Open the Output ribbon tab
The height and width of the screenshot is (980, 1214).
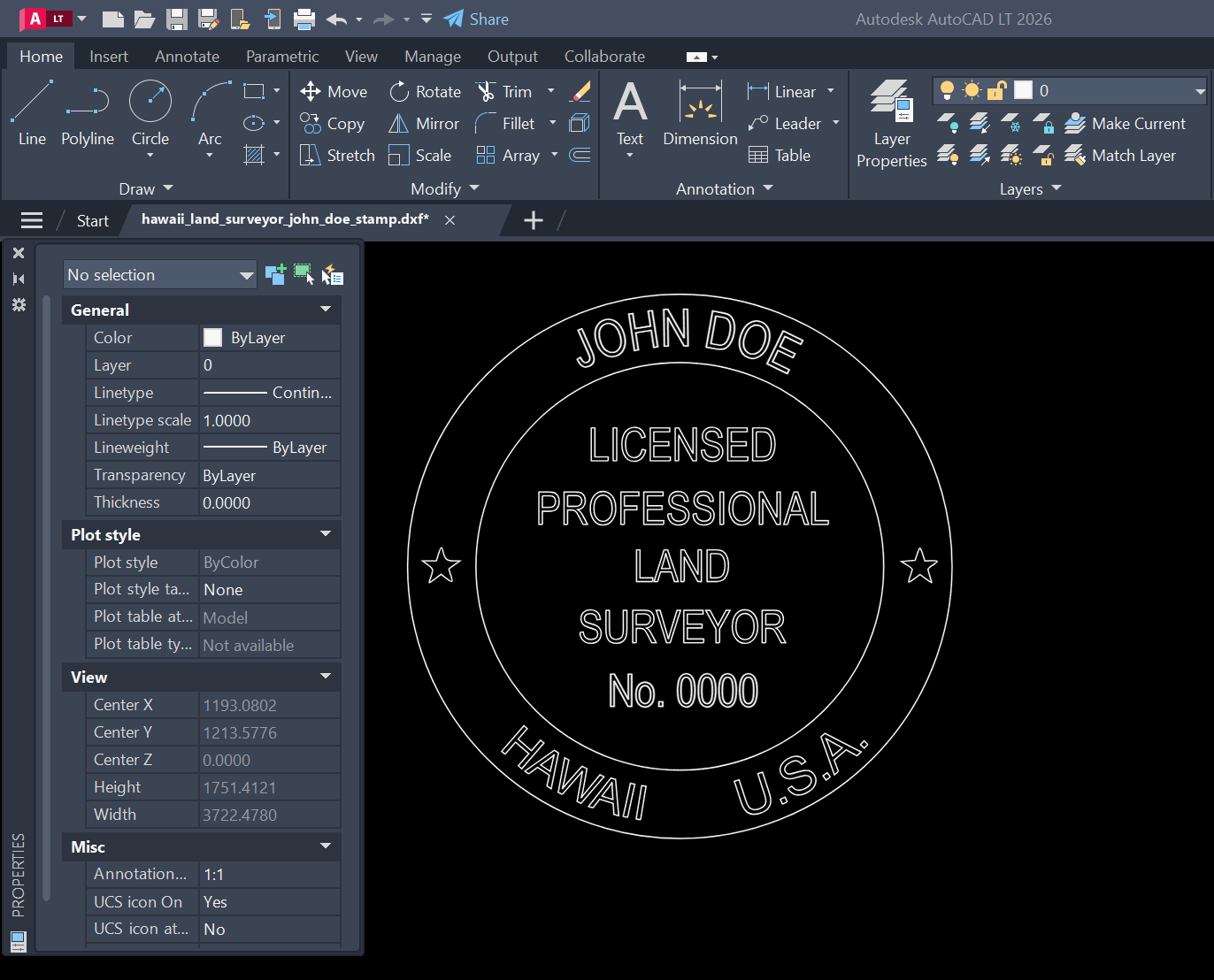512,56
